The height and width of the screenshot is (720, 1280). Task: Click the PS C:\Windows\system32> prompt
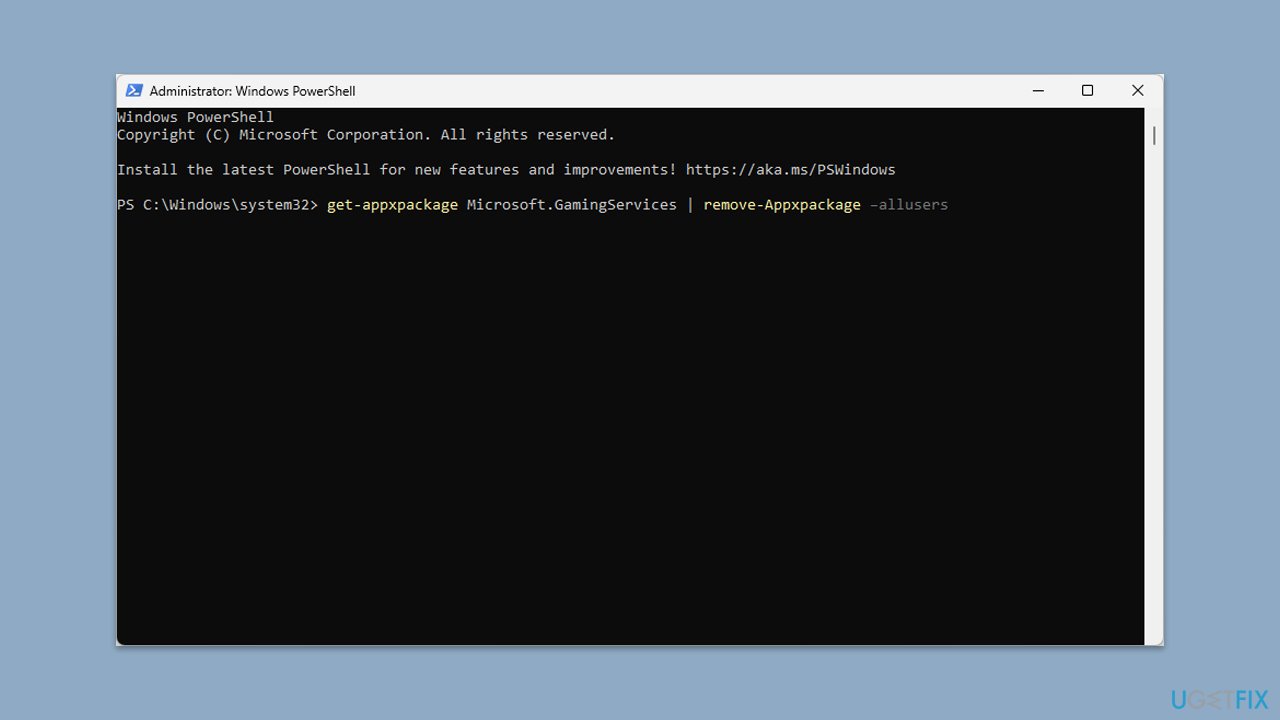(217, 205)
